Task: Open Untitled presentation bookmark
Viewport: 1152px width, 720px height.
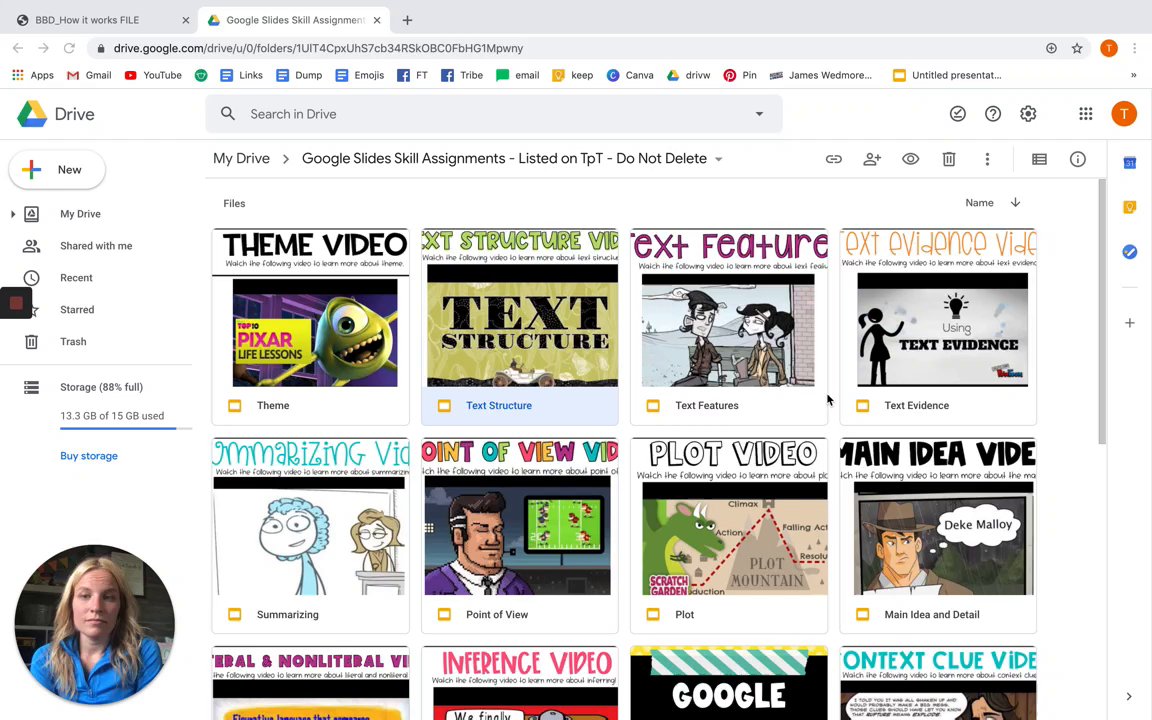Action: click(947, 75)
